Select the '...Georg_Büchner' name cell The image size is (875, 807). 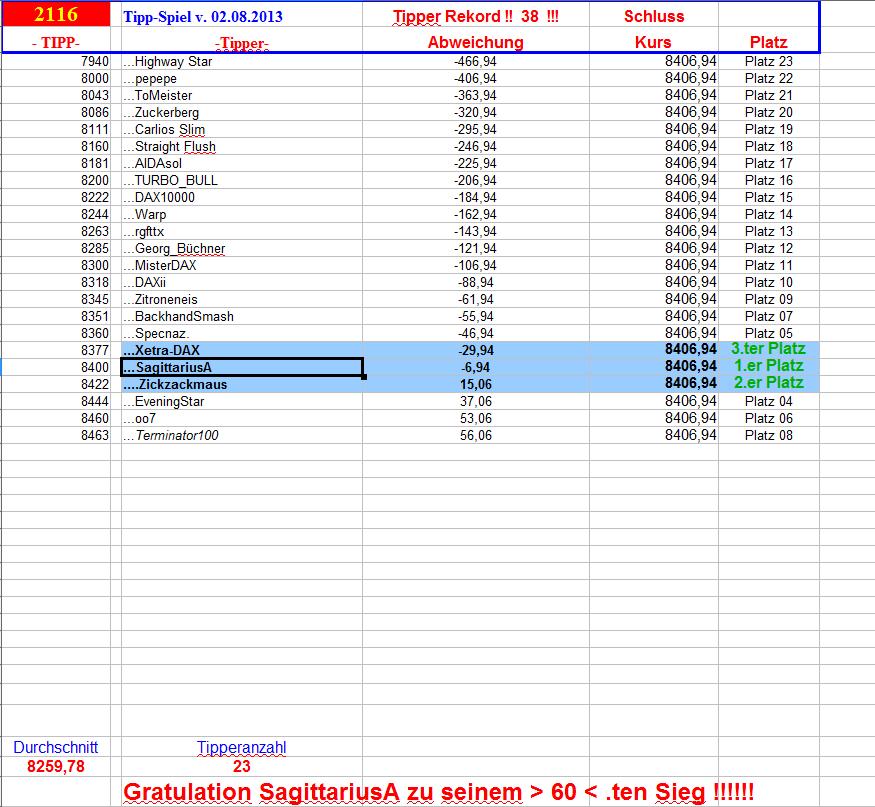click(x=242, y=249)
